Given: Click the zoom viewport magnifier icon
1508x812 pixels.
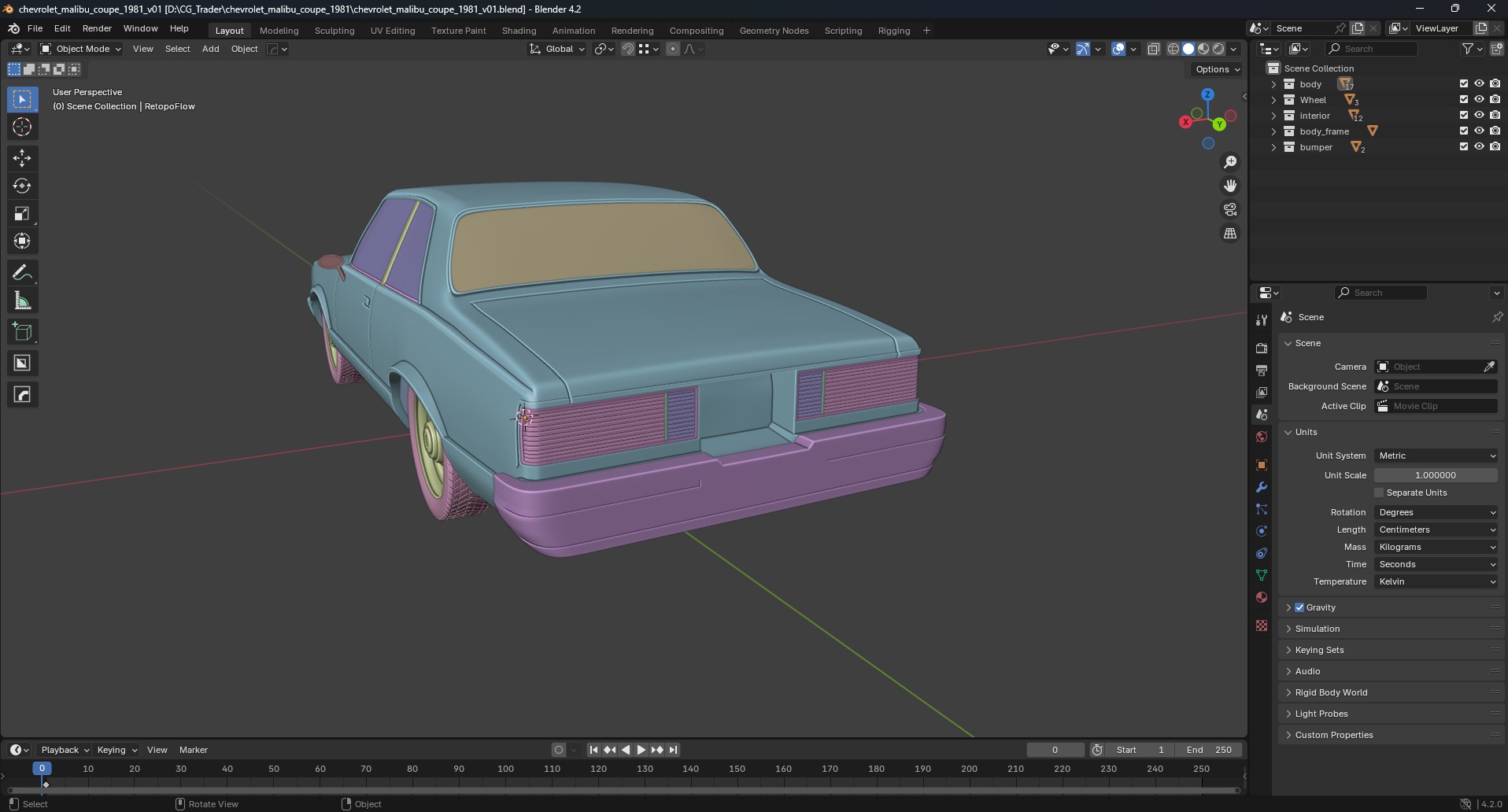Looking at the screenshot, I should 1229,162.
